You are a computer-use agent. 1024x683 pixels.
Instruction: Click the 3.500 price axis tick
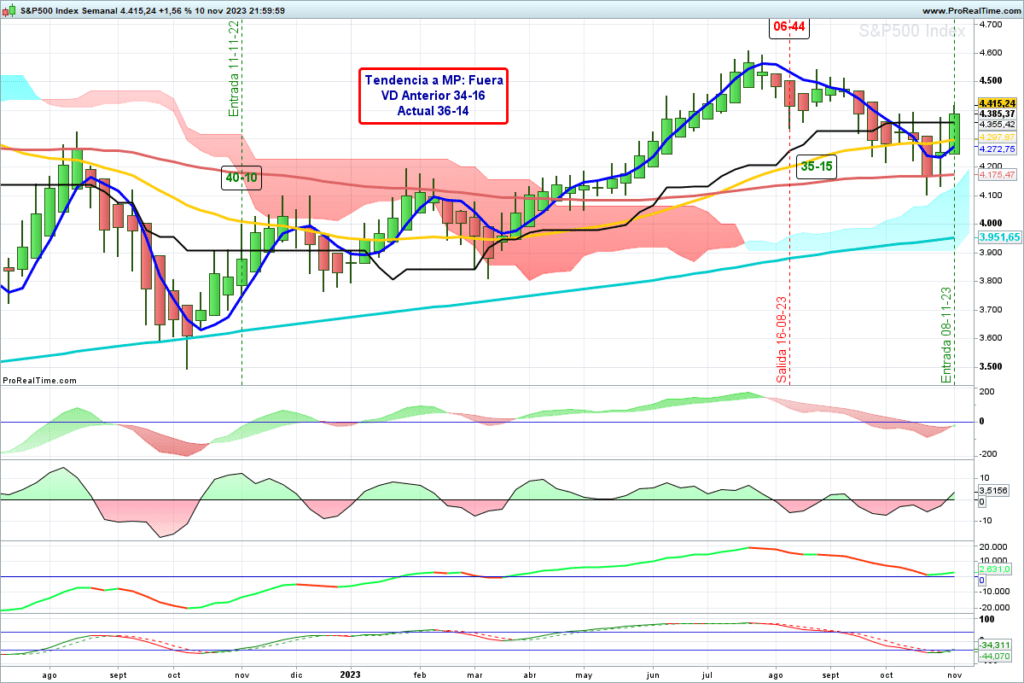click(991, 366)
